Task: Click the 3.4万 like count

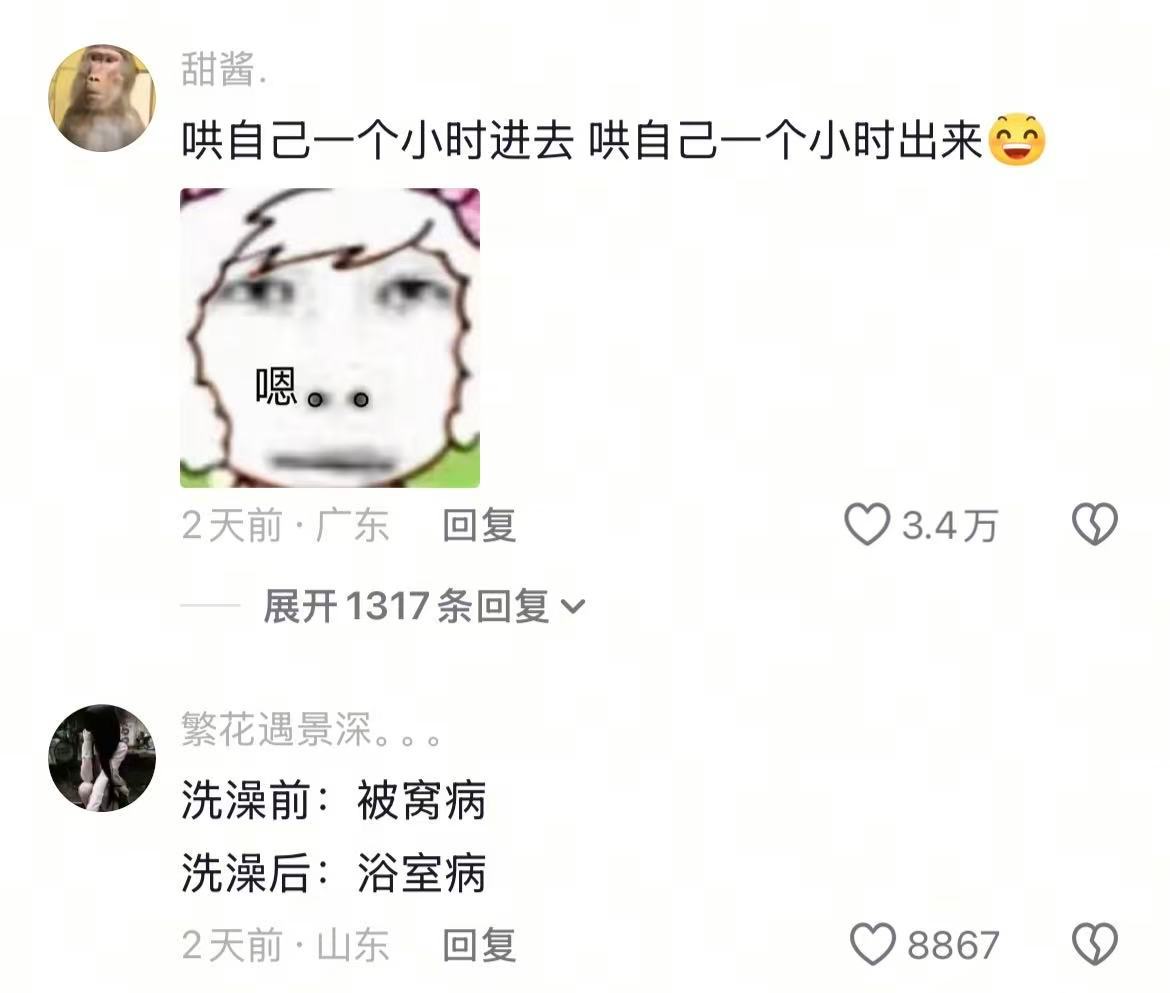Action: [949, 525]
